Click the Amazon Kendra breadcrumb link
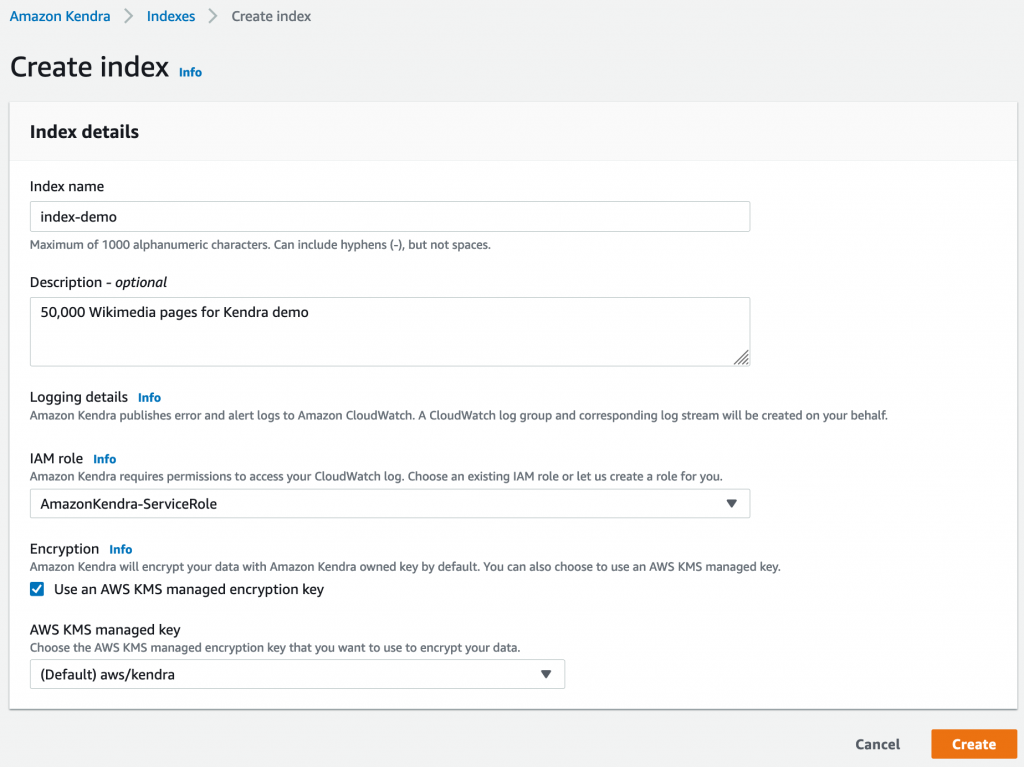The height and width of the screenshot is (767, 1024). [x=60, y=16]
